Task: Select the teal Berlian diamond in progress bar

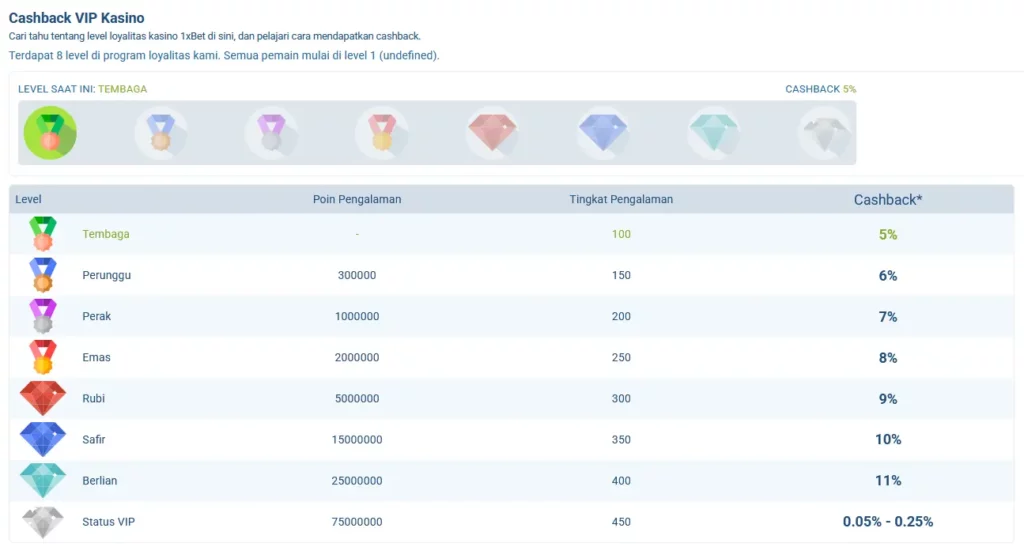Action: click(x=714, y=133)
